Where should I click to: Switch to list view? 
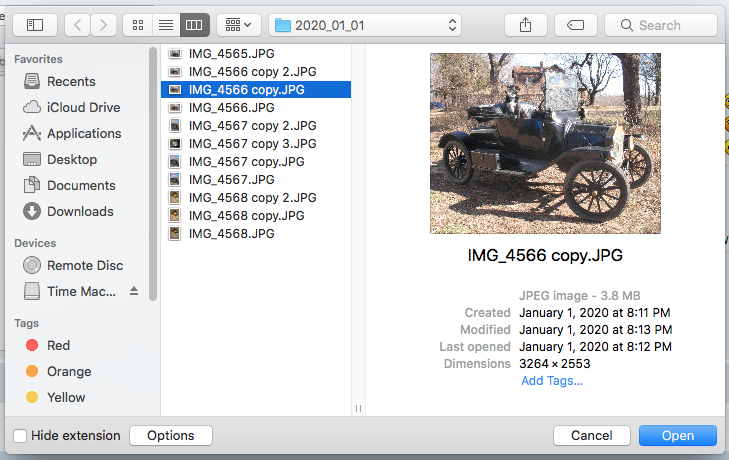(x=166, y=25)
